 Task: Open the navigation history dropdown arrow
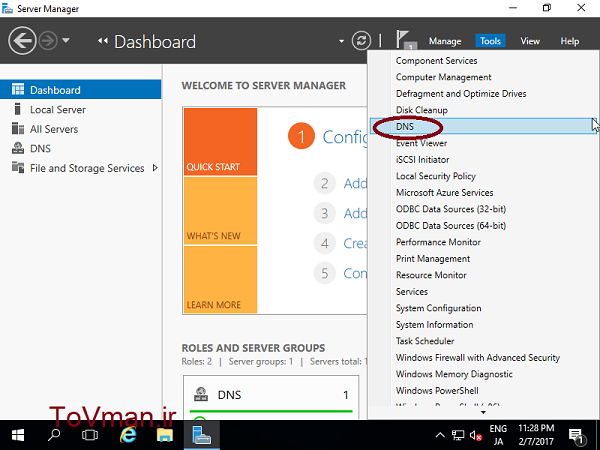coord(66,40)
